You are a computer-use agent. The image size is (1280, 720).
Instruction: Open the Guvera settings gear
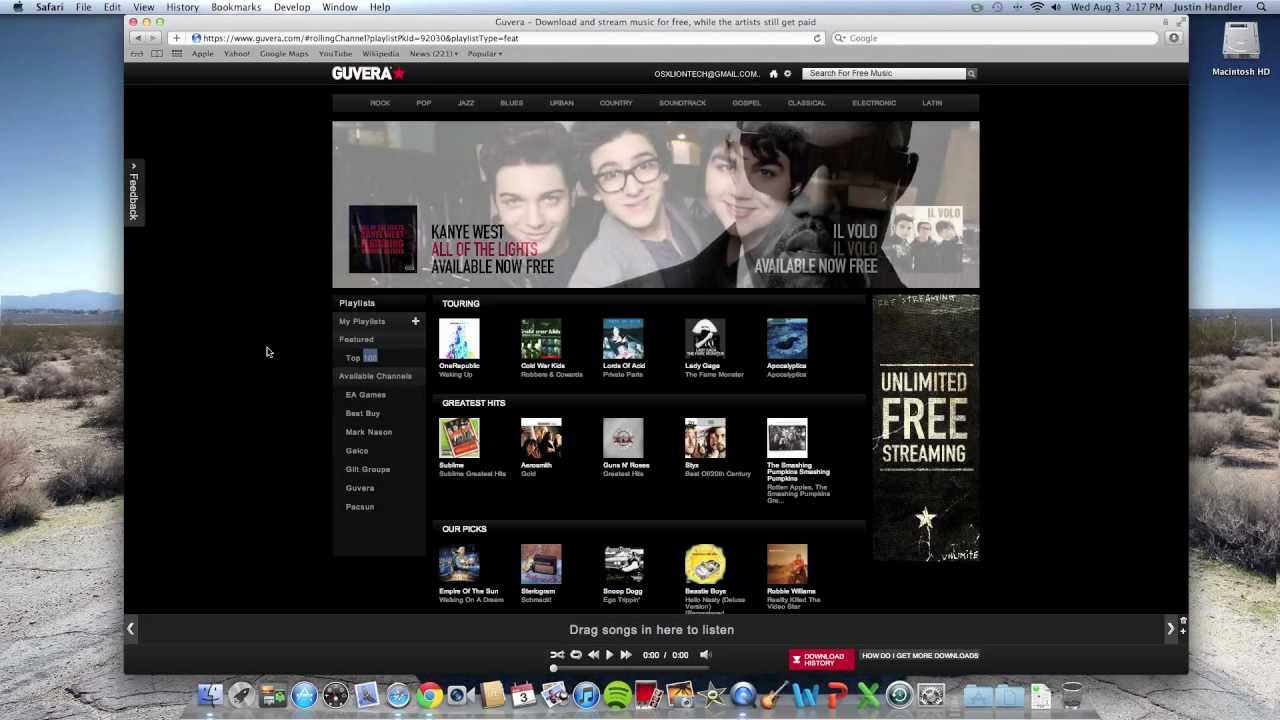pyautogui.click(x=787, y=73)
